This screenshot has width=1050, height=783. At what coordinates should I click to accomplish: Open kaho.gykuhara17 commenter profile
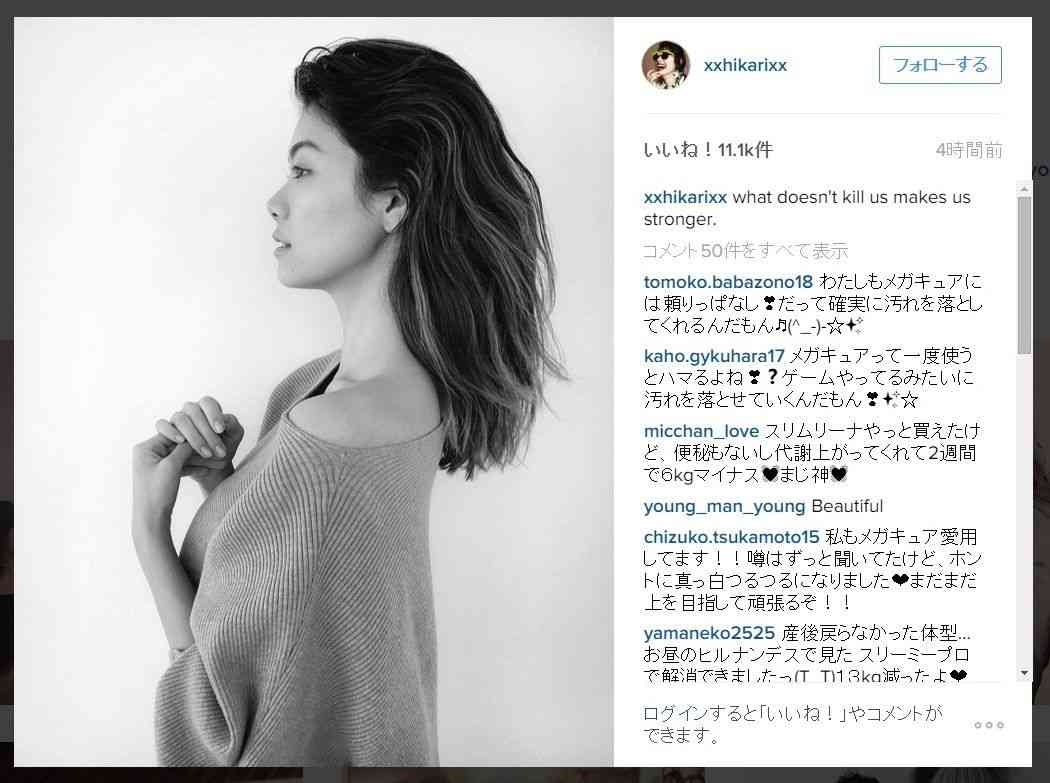click(x=714, y=356)
